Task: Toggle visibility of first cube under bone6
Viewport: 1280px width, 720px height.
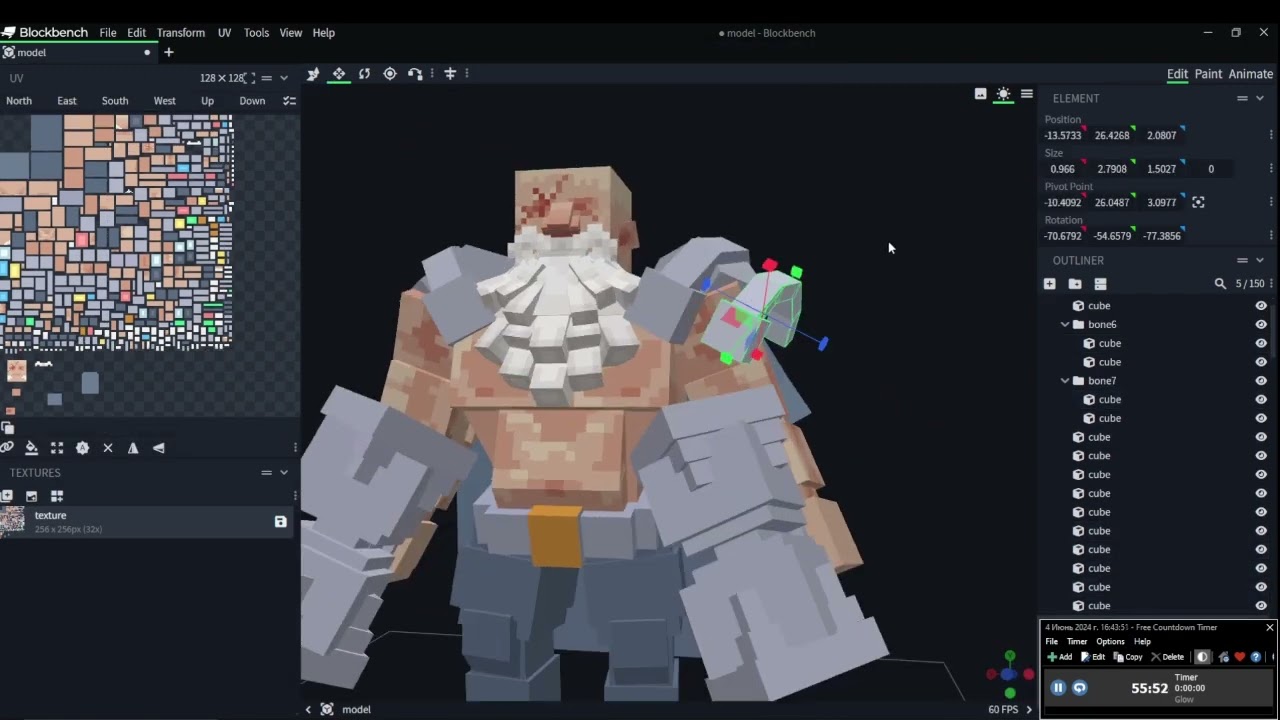Action: click(x=1261, y=343)
